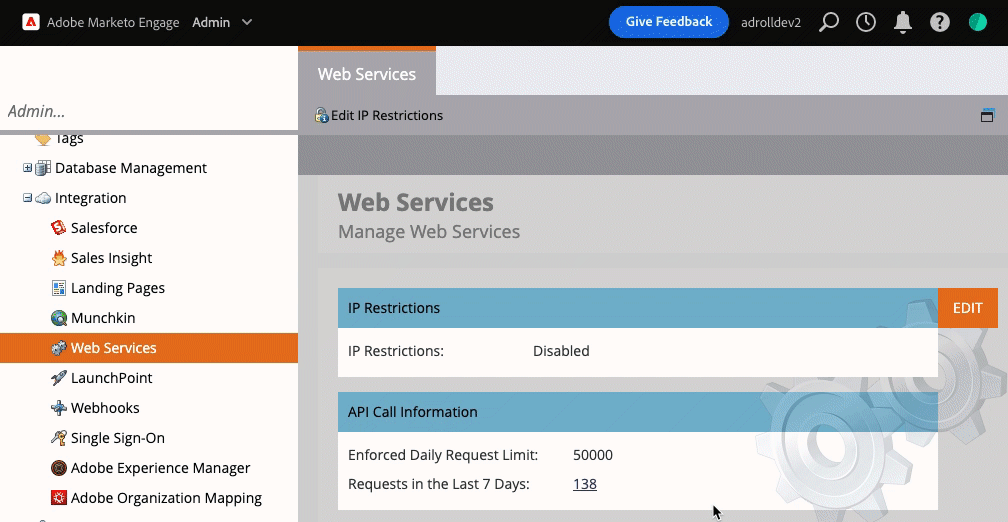
Task: Select Database Management label in tree
Action: (x=130, y=168)
